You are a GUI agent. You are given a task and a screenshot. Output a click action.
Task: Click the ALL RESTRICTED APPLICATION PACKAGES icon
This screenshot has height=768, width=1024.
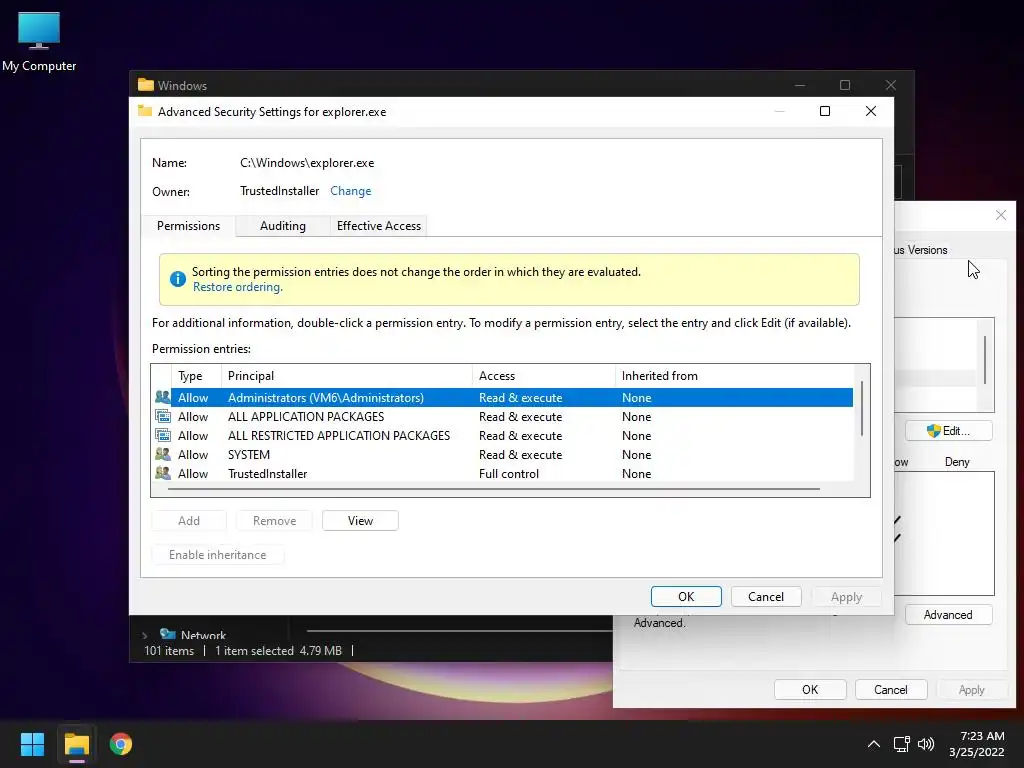[163, 435]
